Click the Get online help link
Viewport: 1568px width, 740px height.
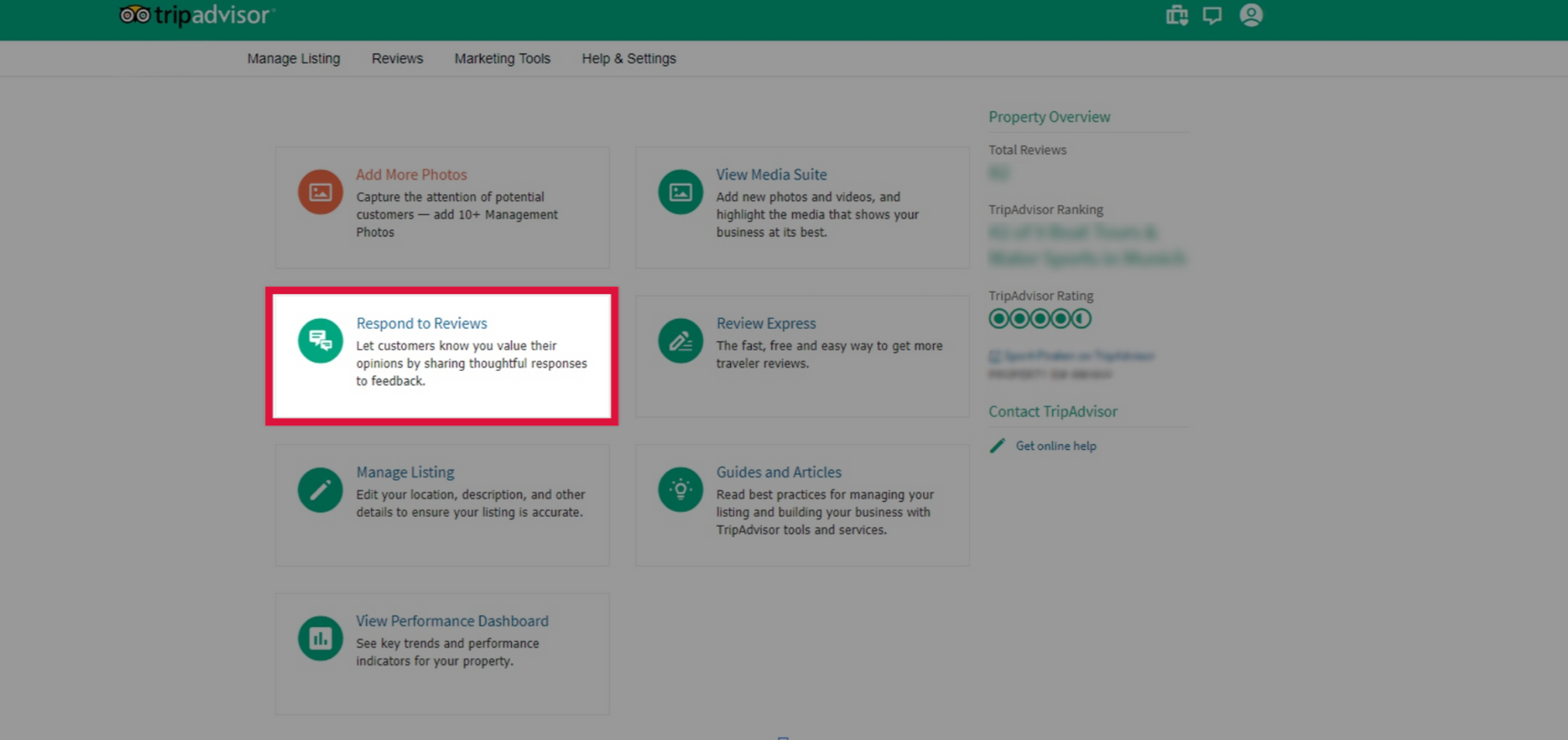coord(1055,445)
